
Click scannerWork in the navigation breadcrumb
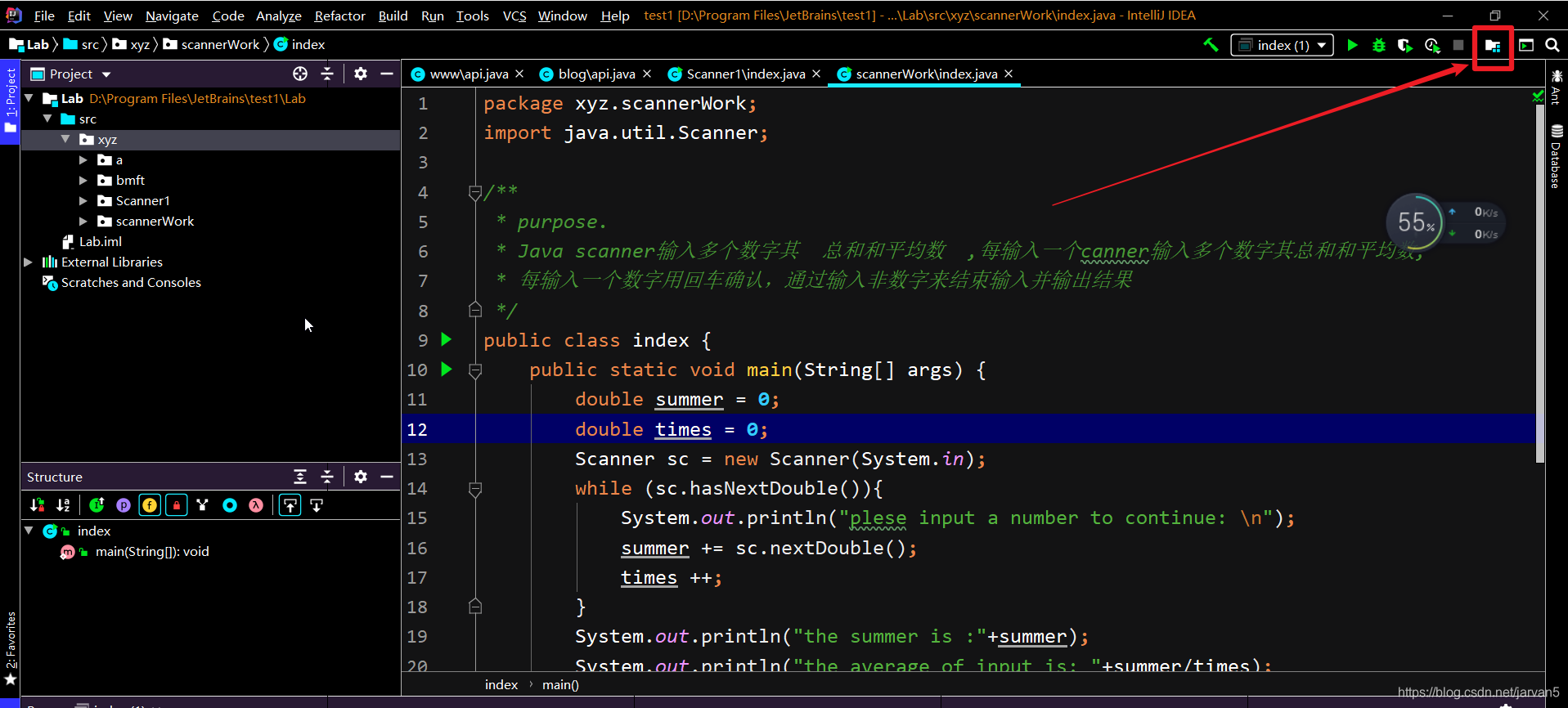(210, 44)
